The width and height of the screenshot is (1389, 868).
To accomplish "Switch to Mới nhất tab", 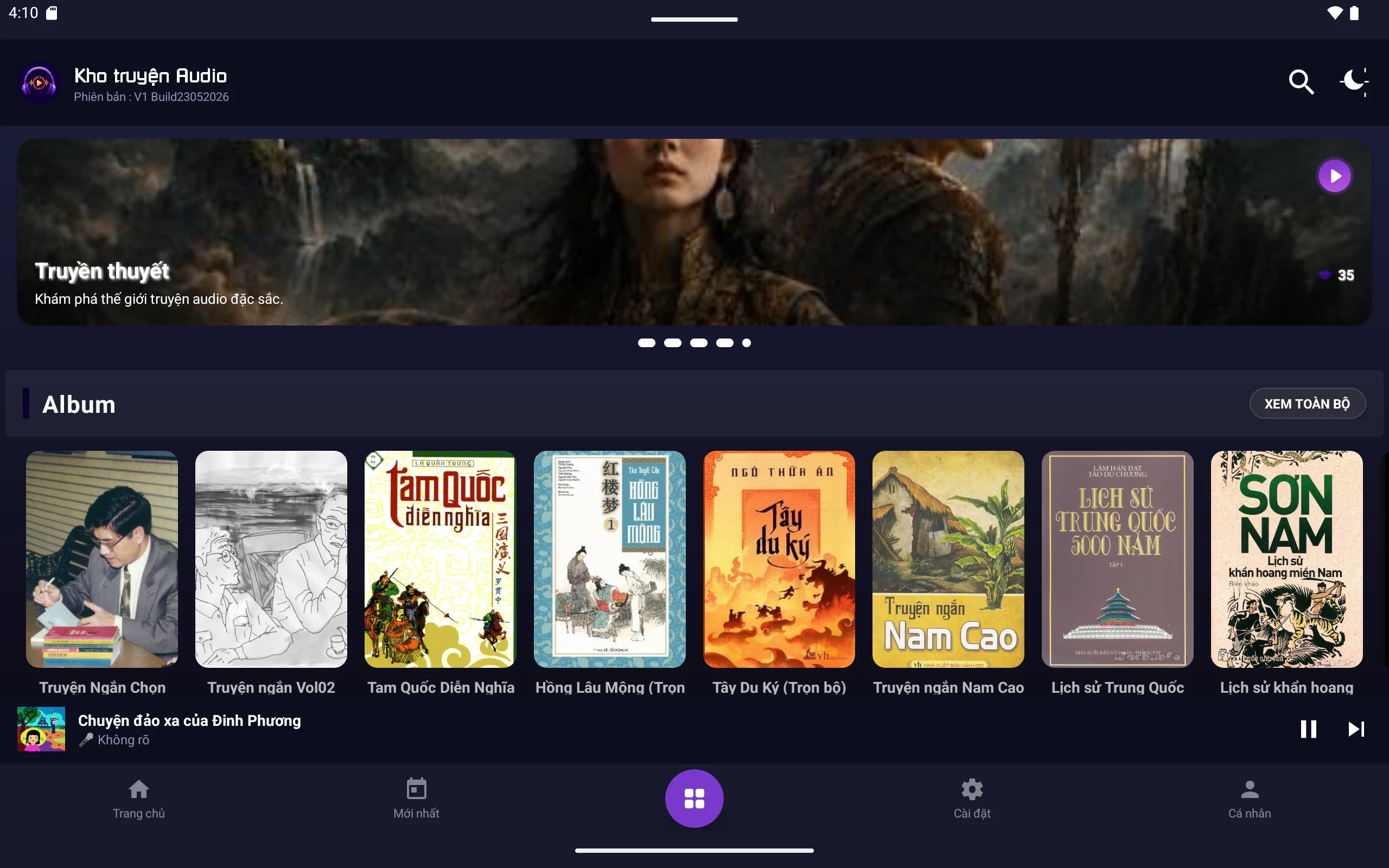I will (416, 799).
